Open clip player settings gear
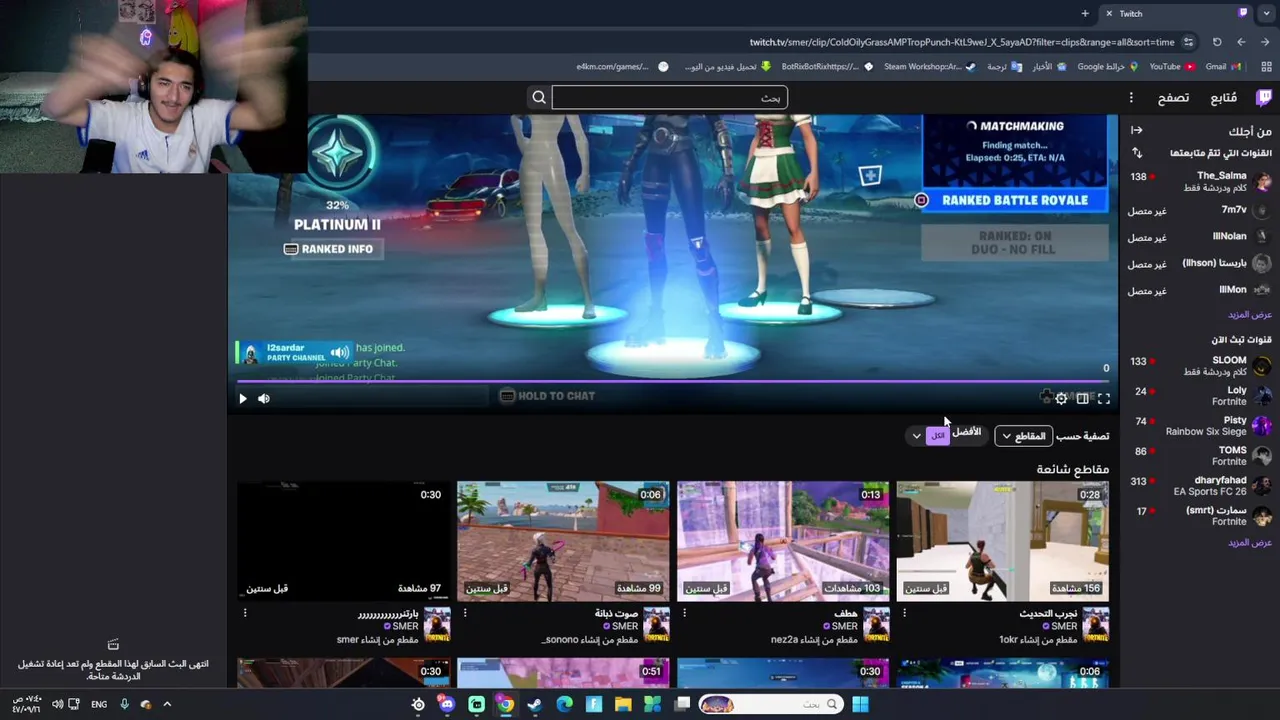Viewport: 1280px width, 720px height. pos(1061,398)
